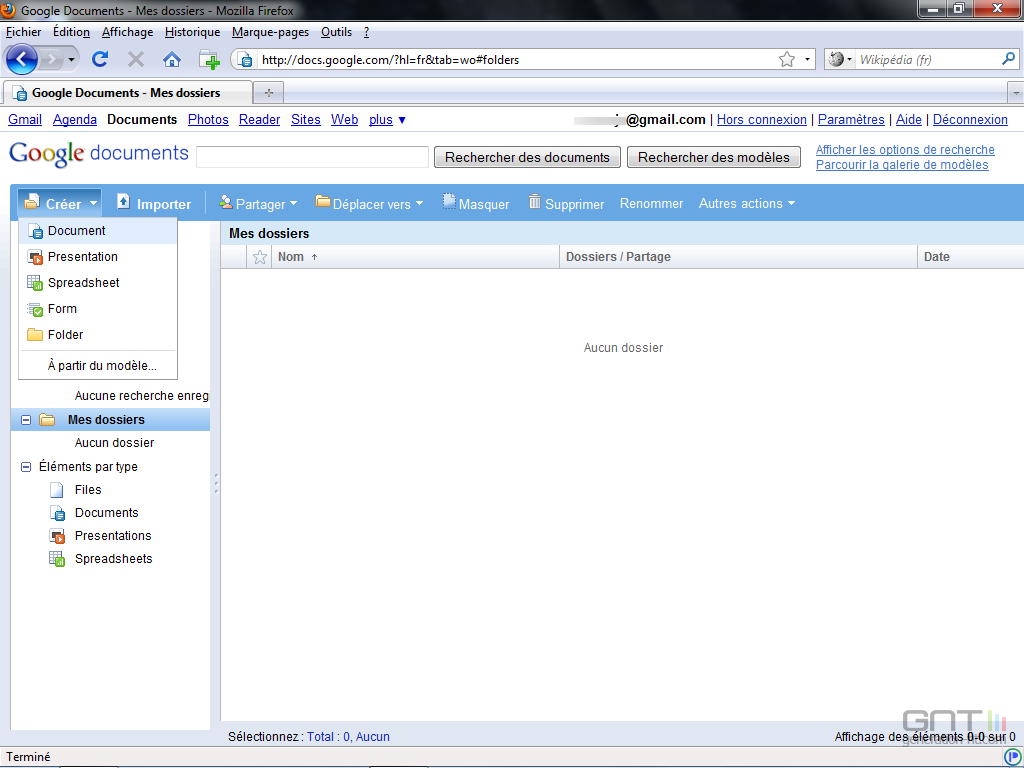Click Rechercher des modèles button

(x=714, y=157)
